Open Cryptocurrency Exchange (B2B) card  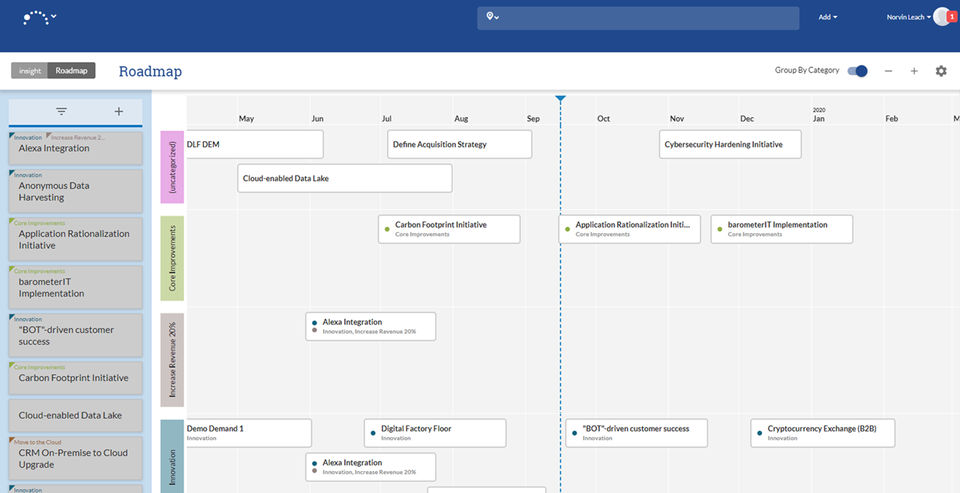823,433
